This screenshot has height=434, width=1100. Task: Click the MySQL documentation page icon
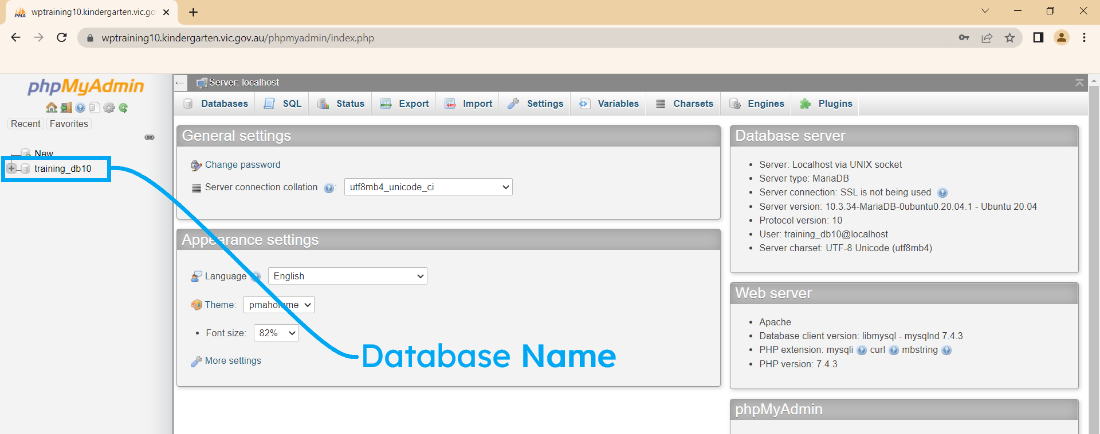(x=95, y=107)
